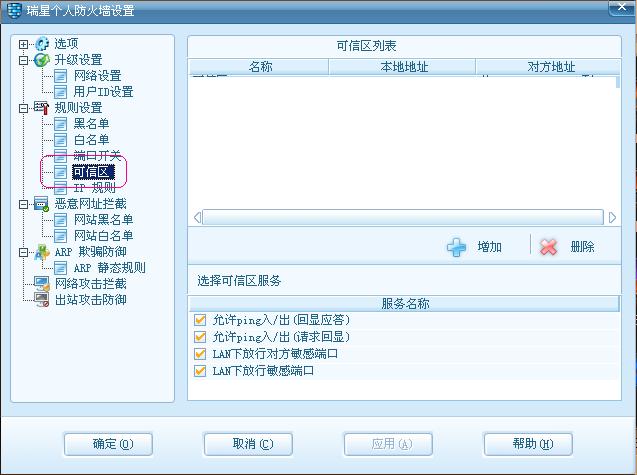This screenshot has width=637, height=475.
Task: Collapse the 升级设置 tree node
Action: (24, 60)
